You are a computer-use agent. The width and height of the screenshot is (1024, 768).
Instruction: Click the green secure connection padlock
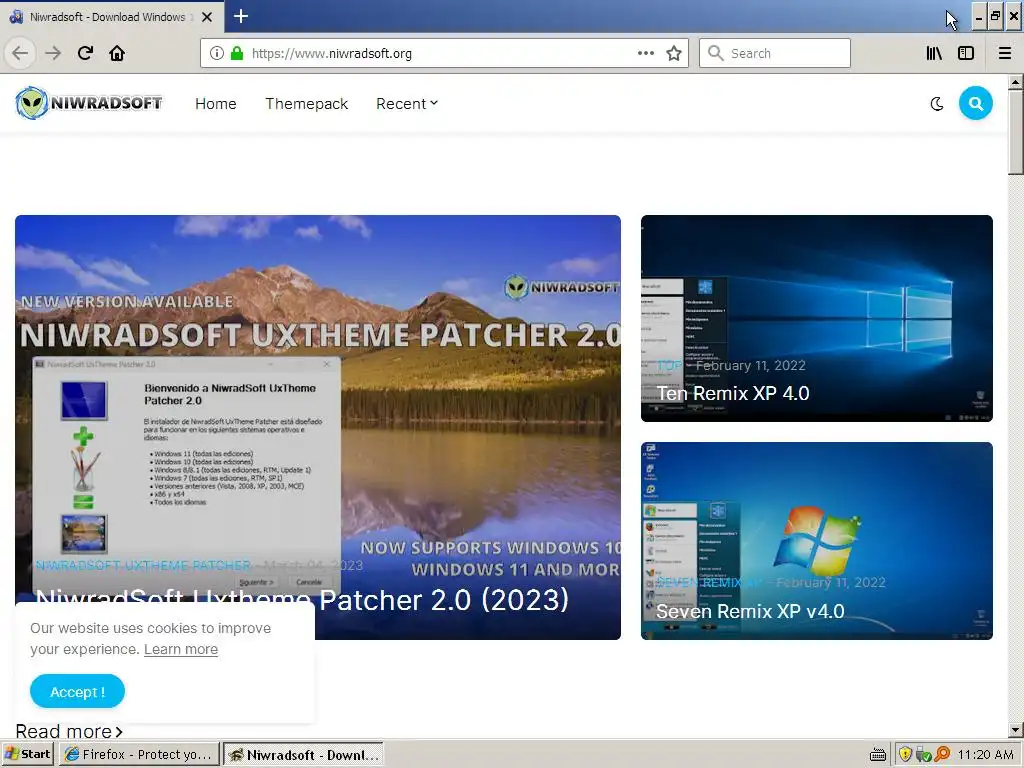pos(236,53)
